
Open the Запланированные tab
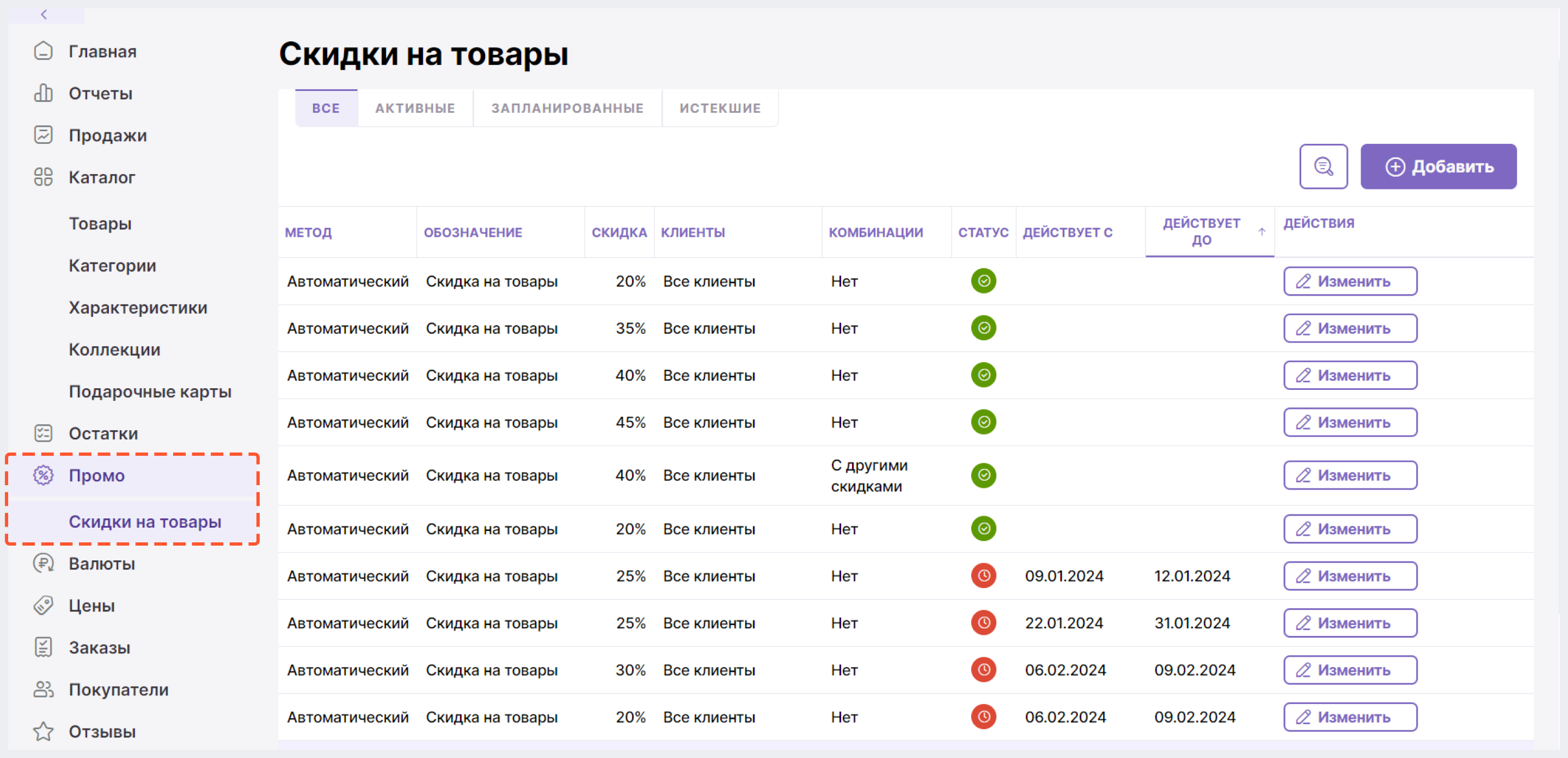point(567,108)
